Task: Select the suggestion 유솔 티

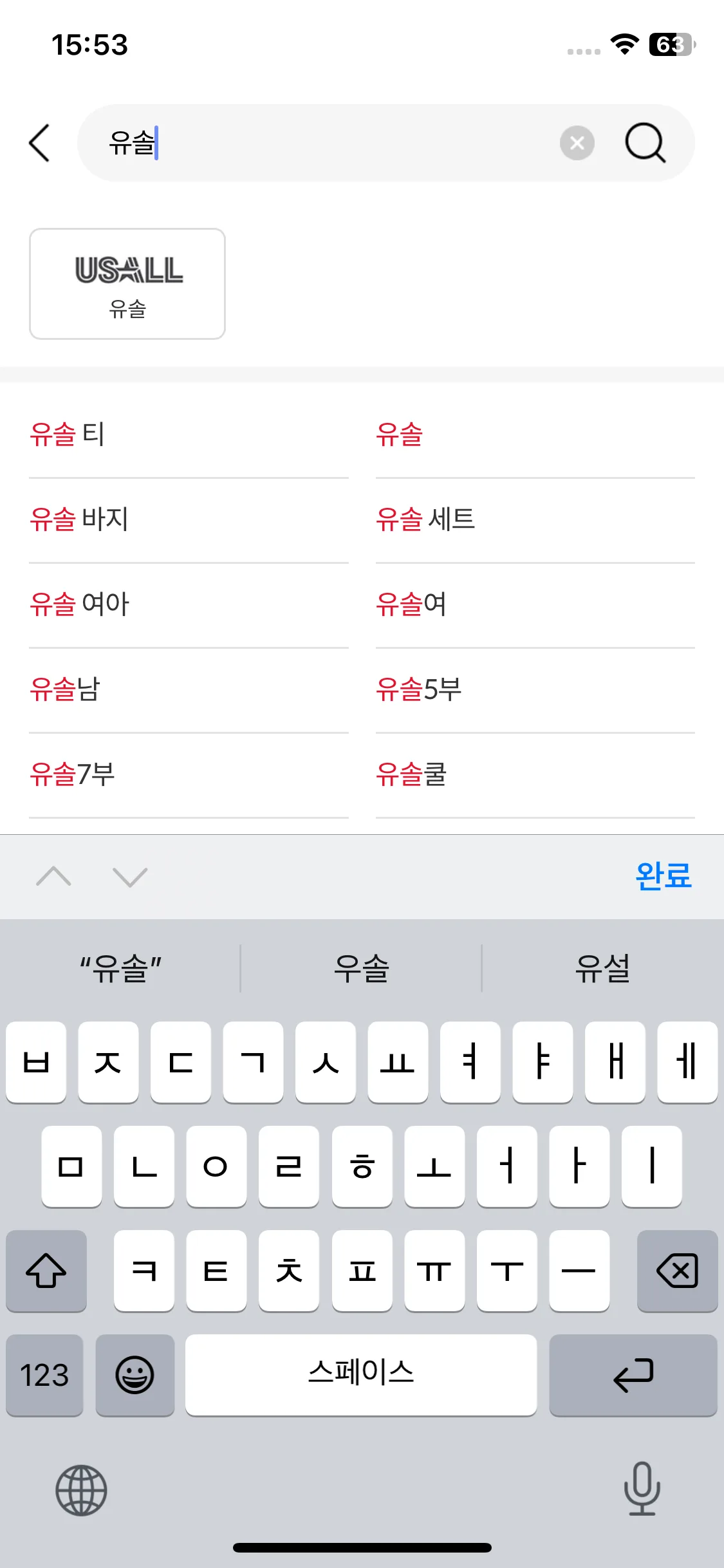Action: pos(67,434)
